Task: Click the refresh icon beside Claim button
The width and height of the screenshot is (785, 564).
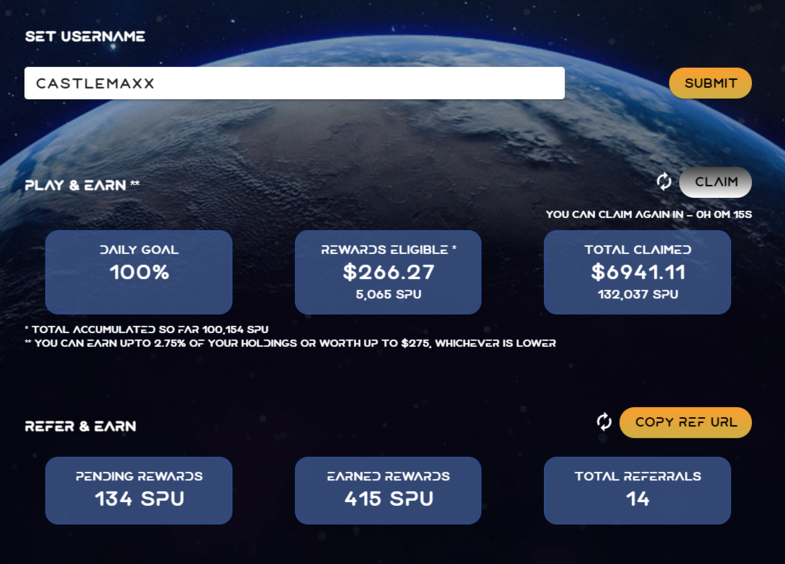Action: tap(664, 182)
